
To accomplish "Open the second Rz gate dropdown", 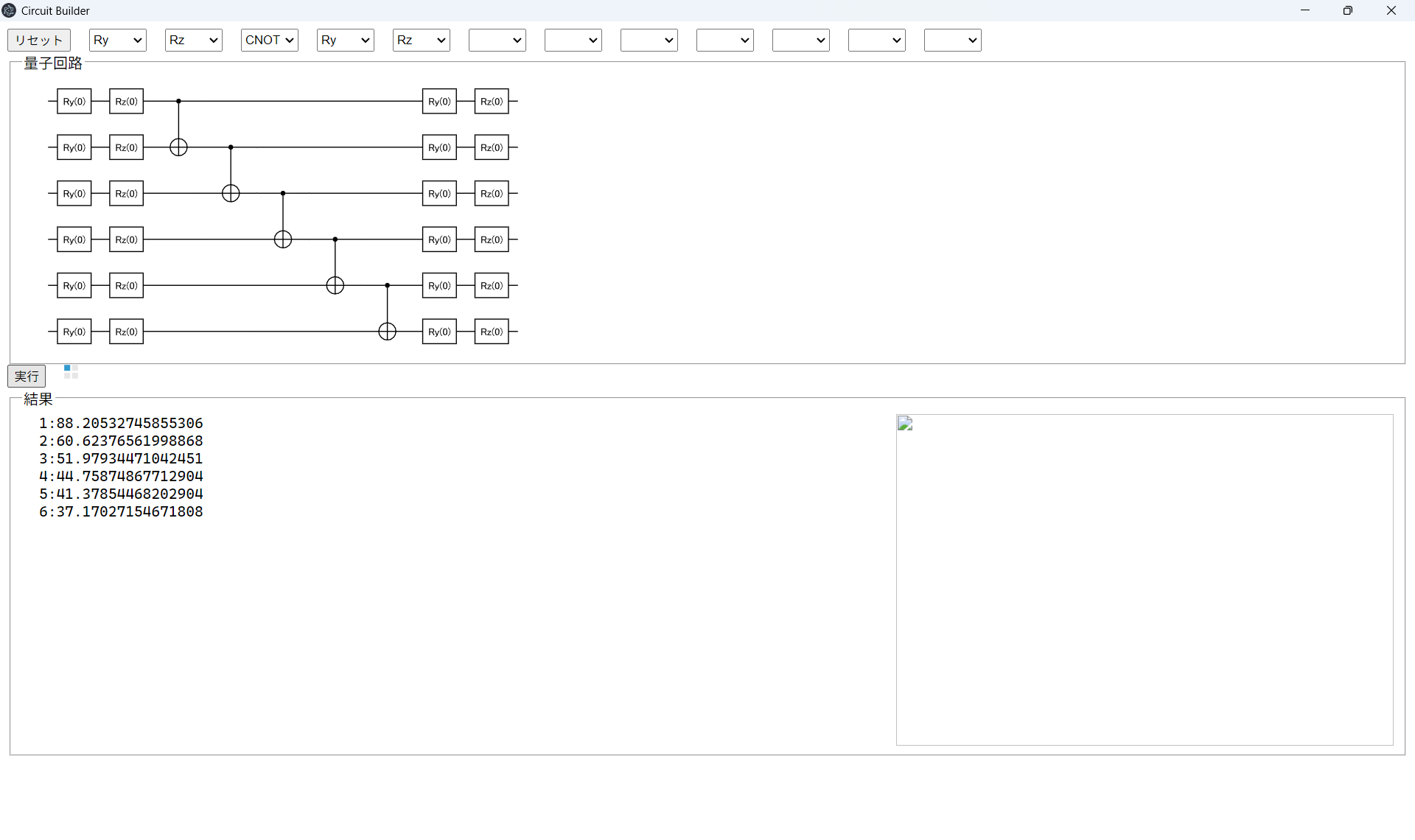I will pos(422,40).
